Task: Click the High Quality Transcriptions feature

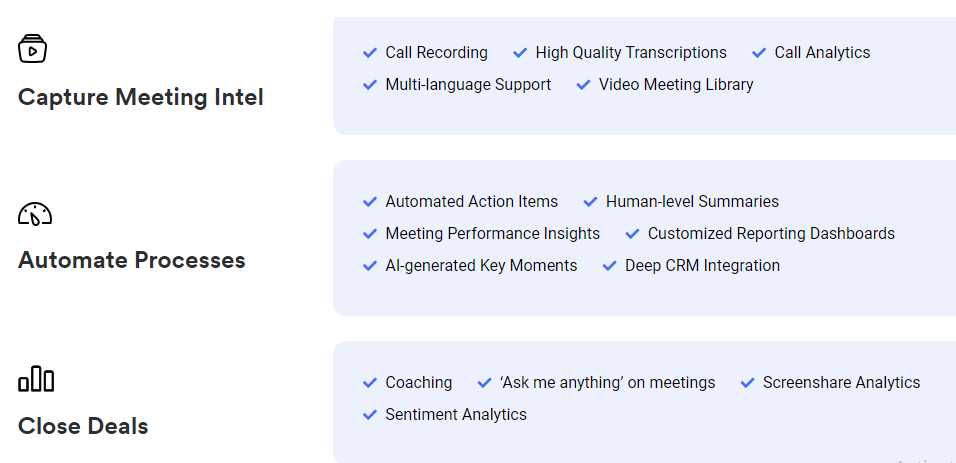Action: [631, 53]
